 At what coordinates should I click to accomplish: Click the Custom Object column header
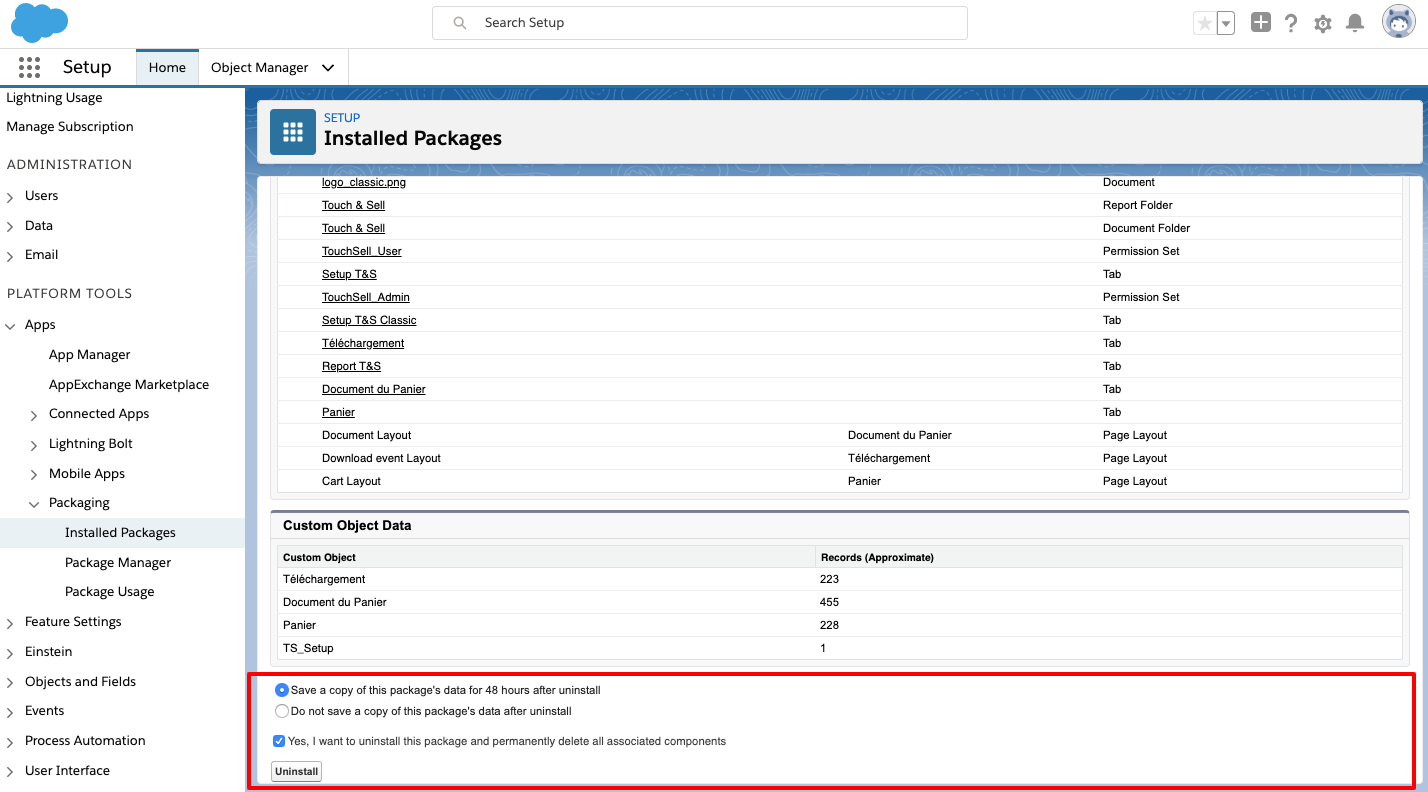(x=319, y=557)
